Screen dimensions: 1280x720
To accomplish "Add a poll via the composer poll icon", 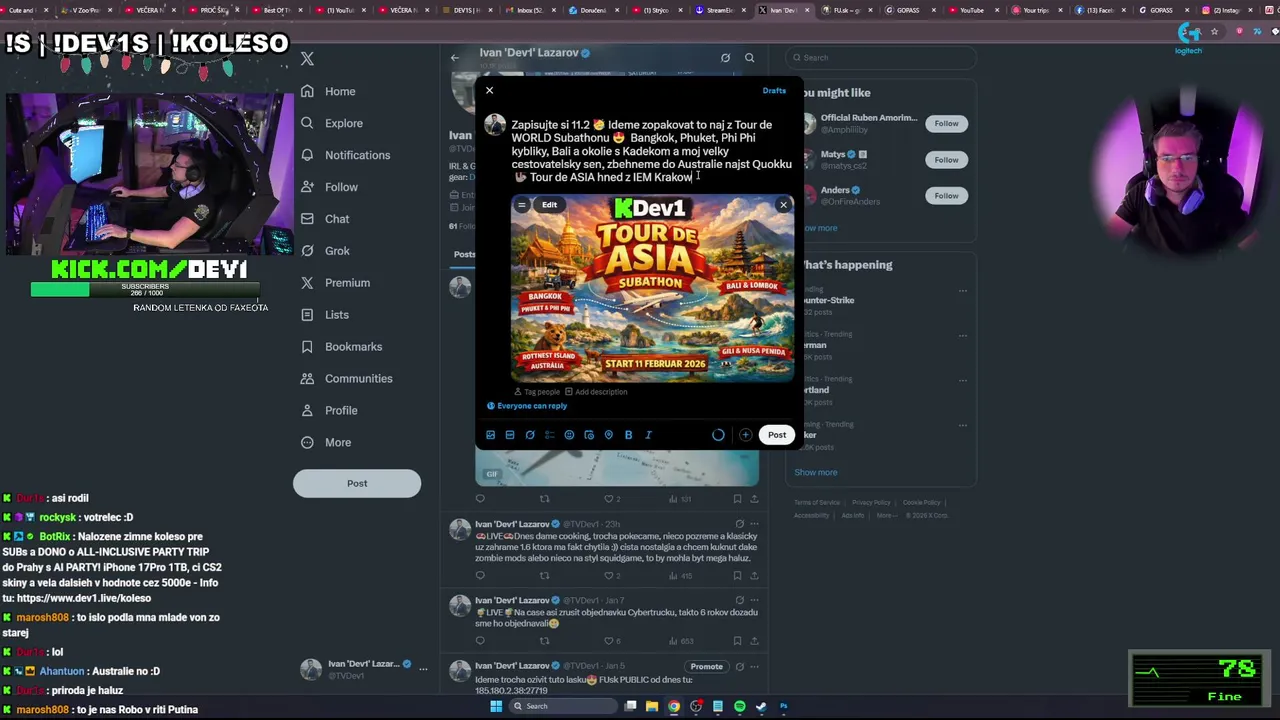I will coord(549,435).
